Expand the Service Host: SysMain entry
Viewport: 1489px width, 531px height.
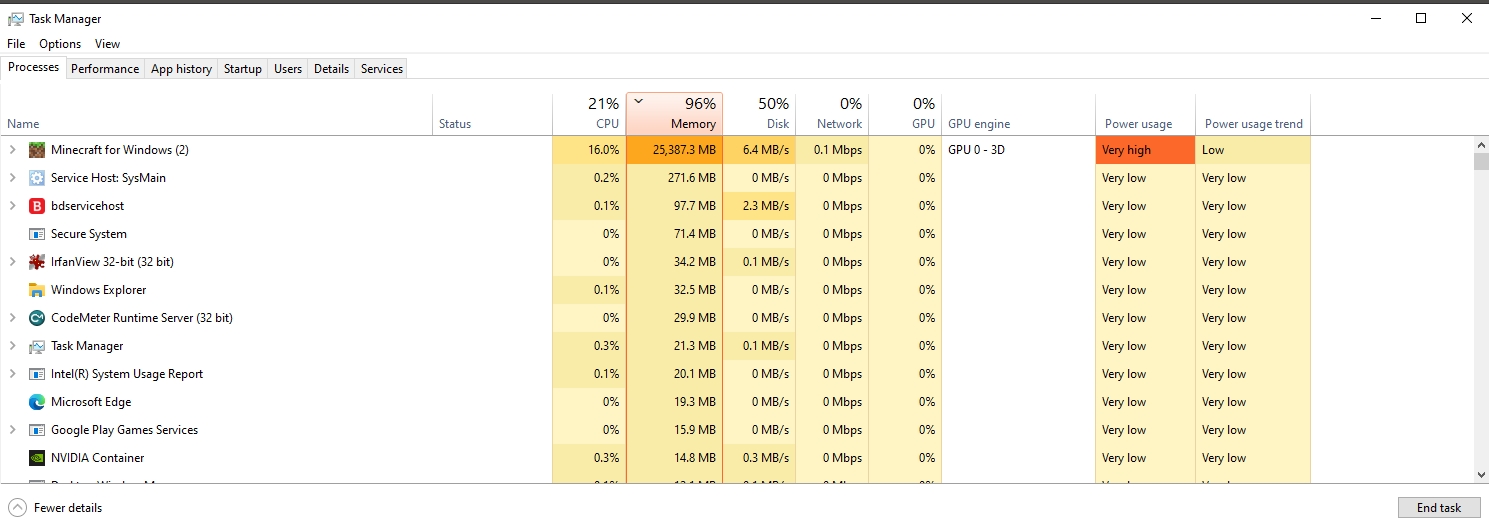pyautogui.click(x=13, y=178)
